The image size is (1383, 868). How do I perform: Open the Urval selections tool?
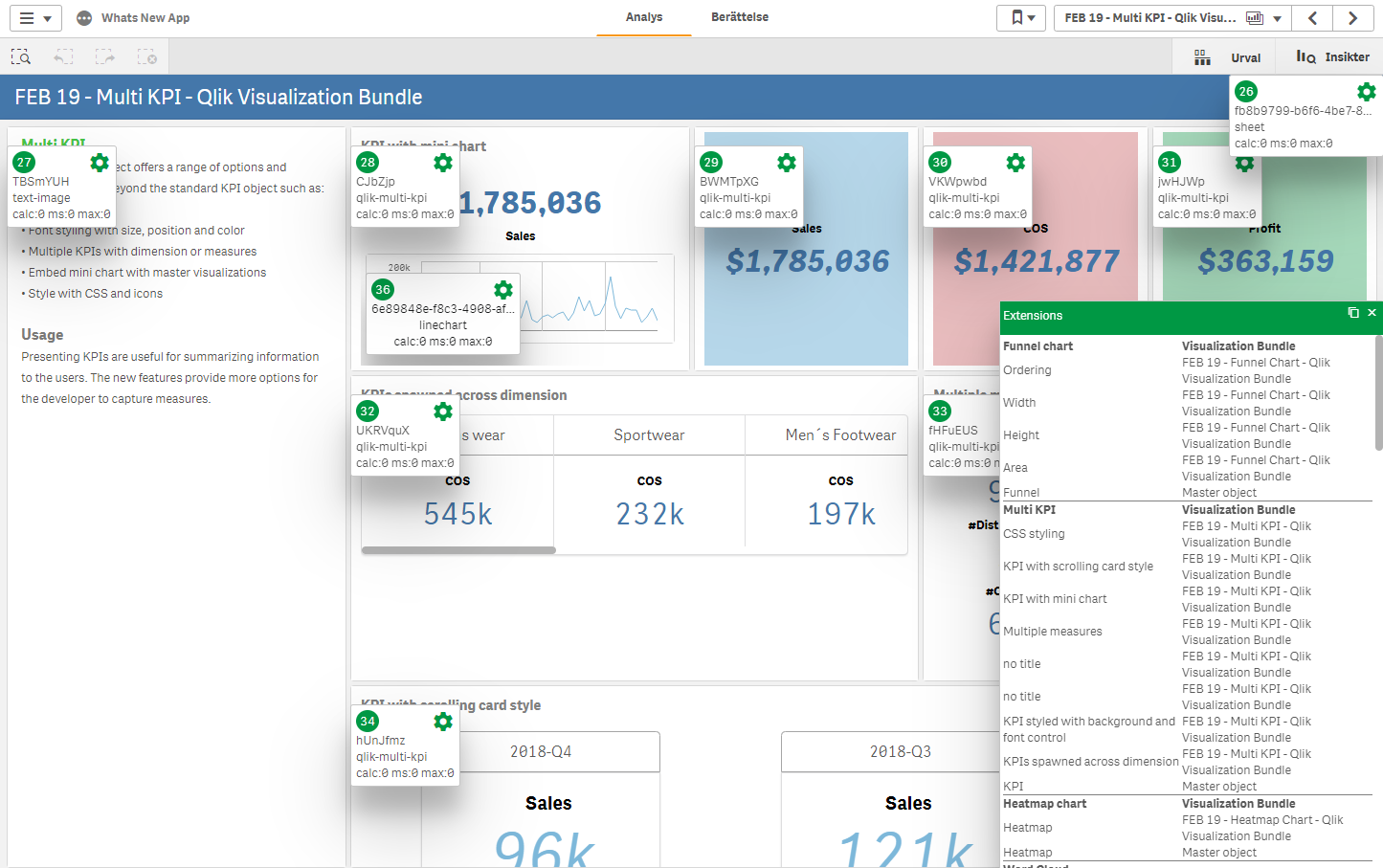click(1227, 57)
